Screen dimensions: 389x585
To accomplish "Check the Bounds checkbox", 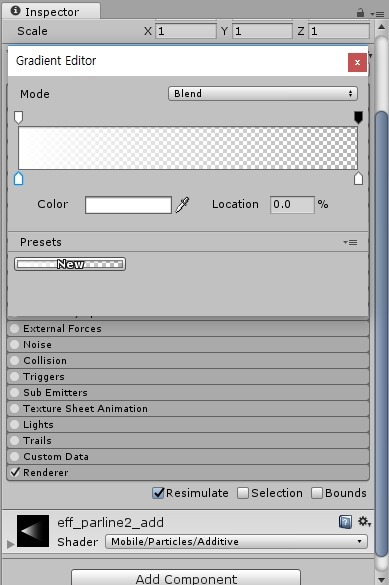I will point(317,493).
